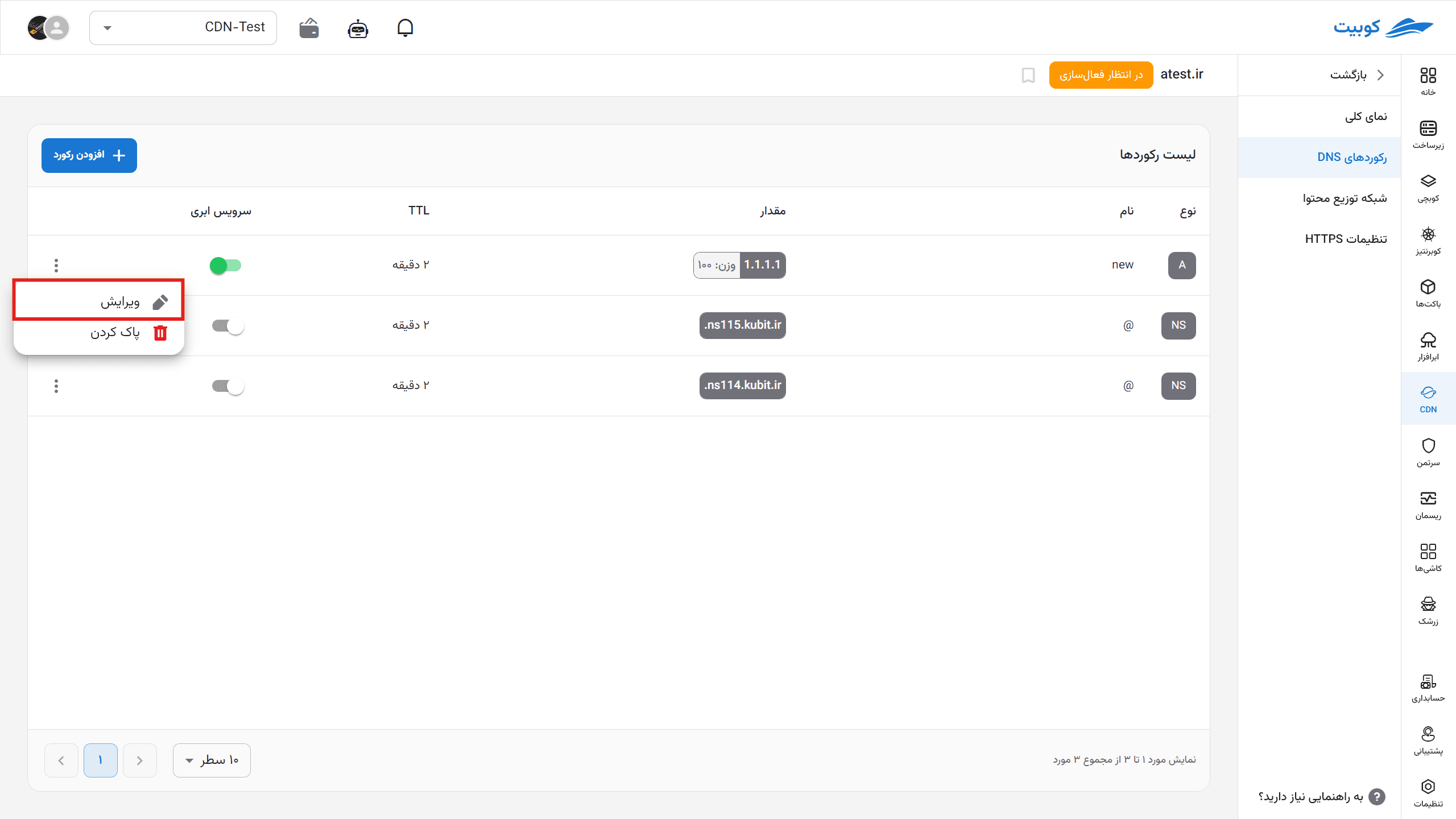The height and width of the screenshot is (819, 1456).
Task: Click the .ns115.kubit.ir value chip
Action: point(742,325)
